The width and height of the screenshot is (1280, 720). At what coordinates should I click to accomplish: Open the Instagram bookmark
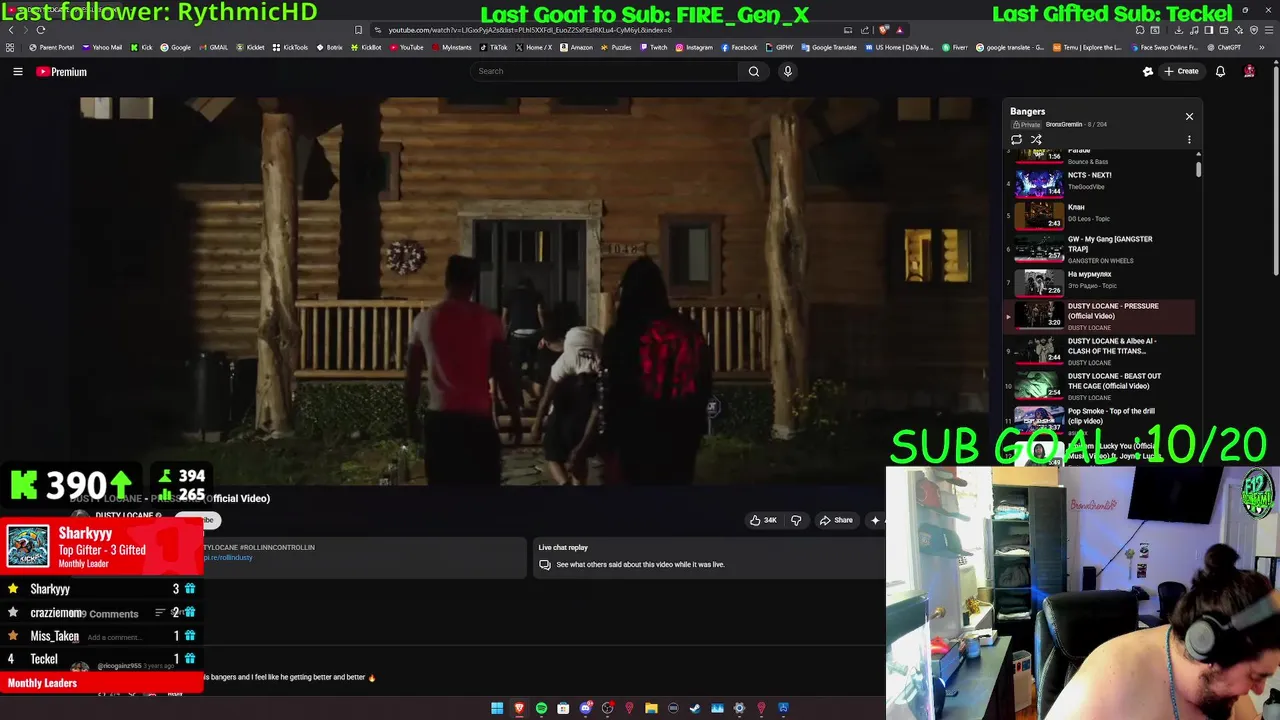tap(694, 47)
